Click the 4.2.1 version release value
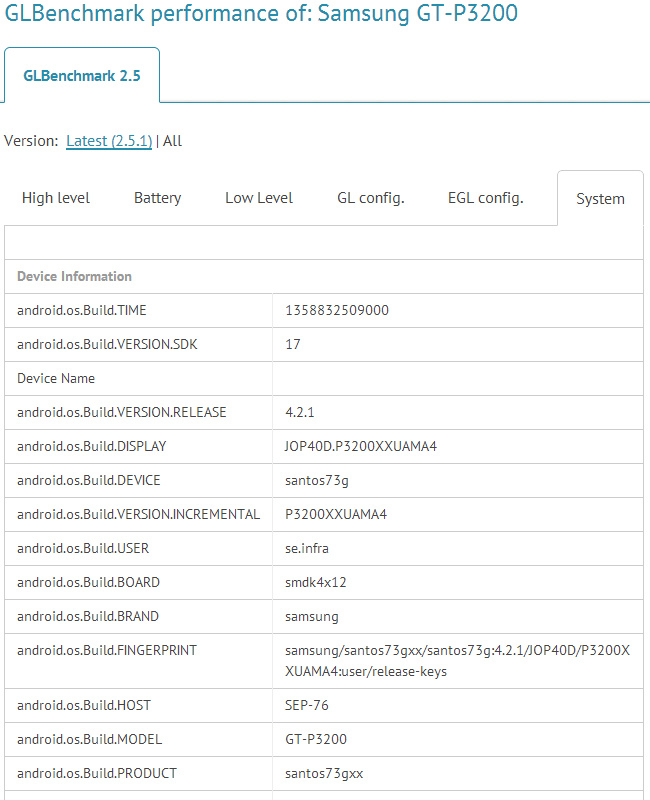650x800 pixels. [300, 412]
